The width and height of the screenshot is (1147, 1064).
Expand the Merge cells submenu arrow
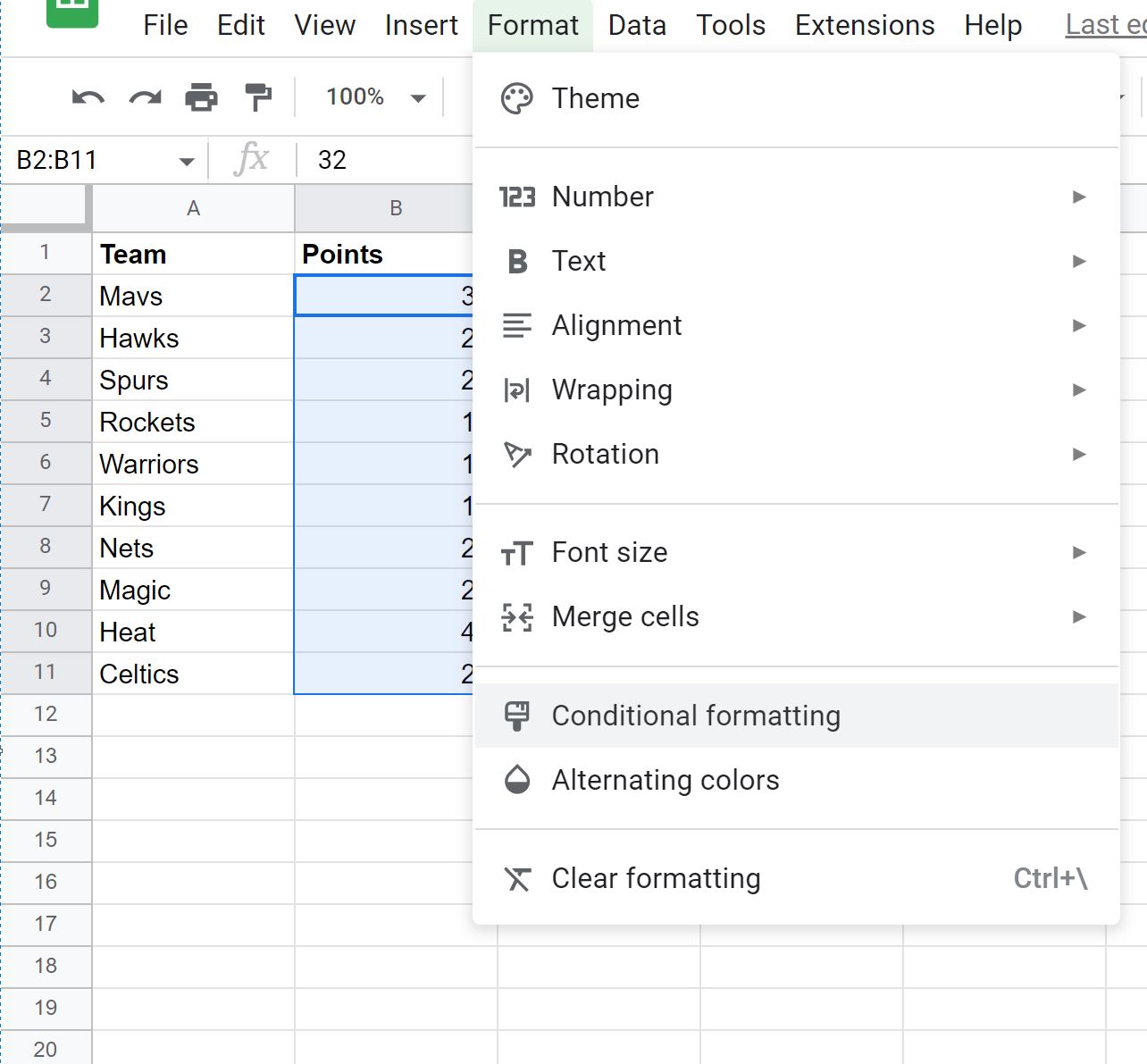pyautogui.click(x=1079, y=616)
